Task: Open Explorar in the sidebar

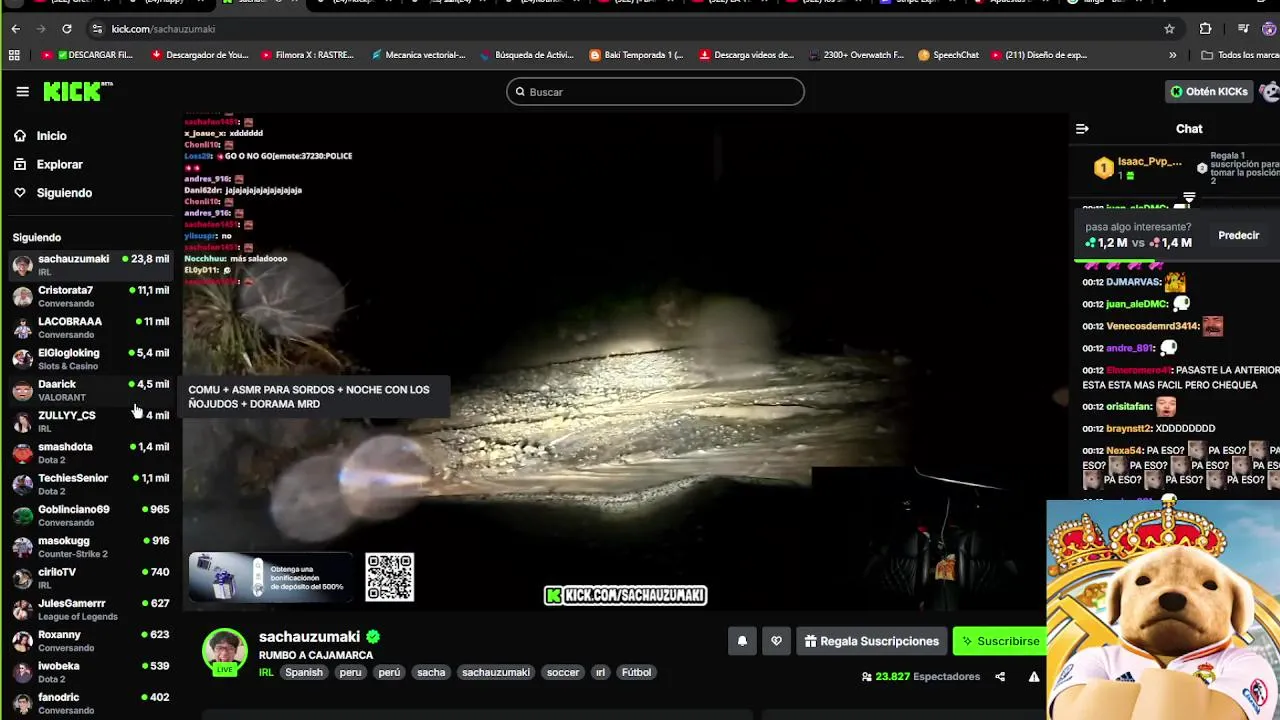Action: (x=60, y=164)
